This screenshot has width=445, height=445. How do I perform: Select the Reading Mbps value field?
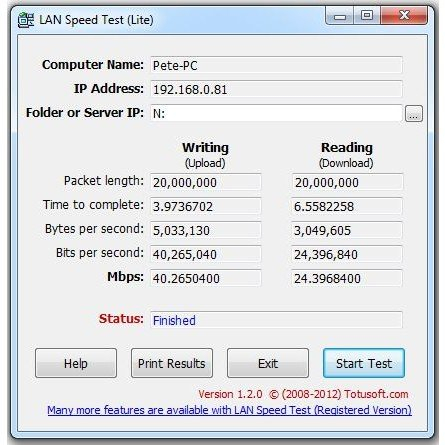(347, 278)
